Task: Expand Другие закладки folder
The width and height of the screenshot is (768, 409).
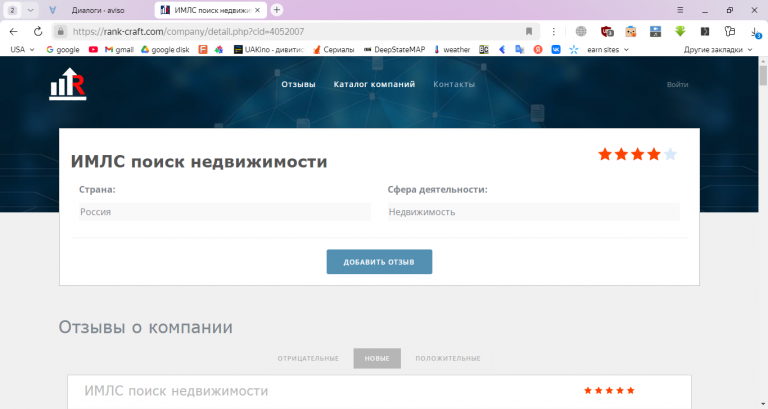Action: 718,49
